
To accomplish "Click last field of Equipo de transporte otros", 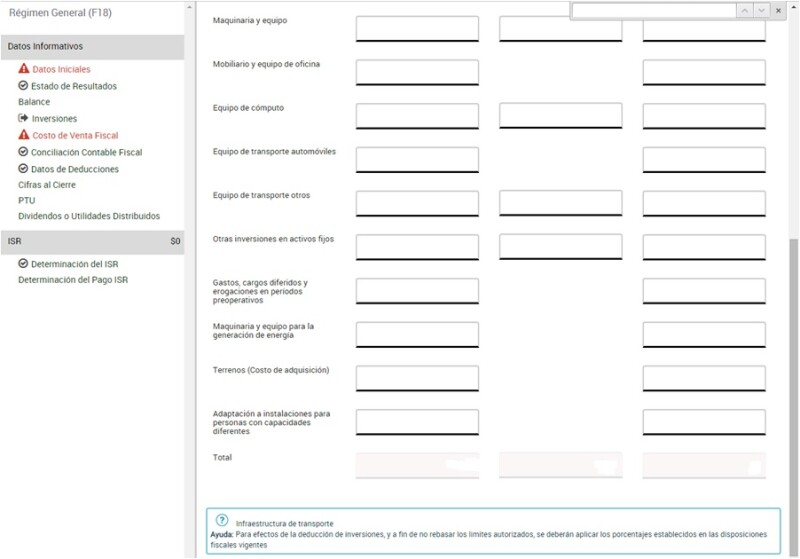I will point(704,204).
